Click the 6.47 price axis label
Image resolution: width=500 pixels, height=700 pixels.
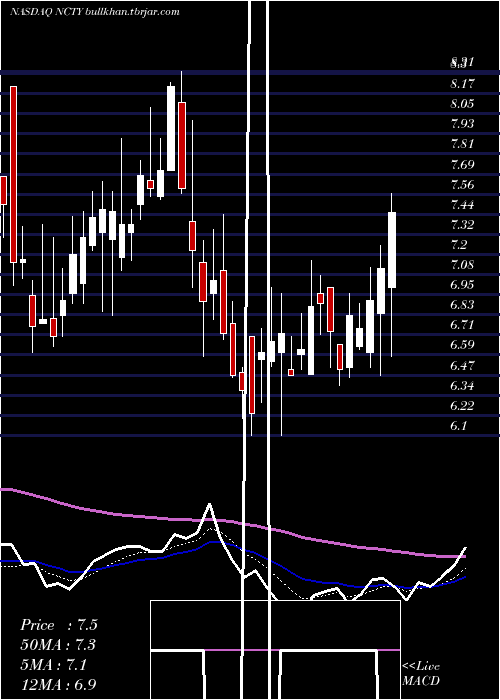click(462, 365)
